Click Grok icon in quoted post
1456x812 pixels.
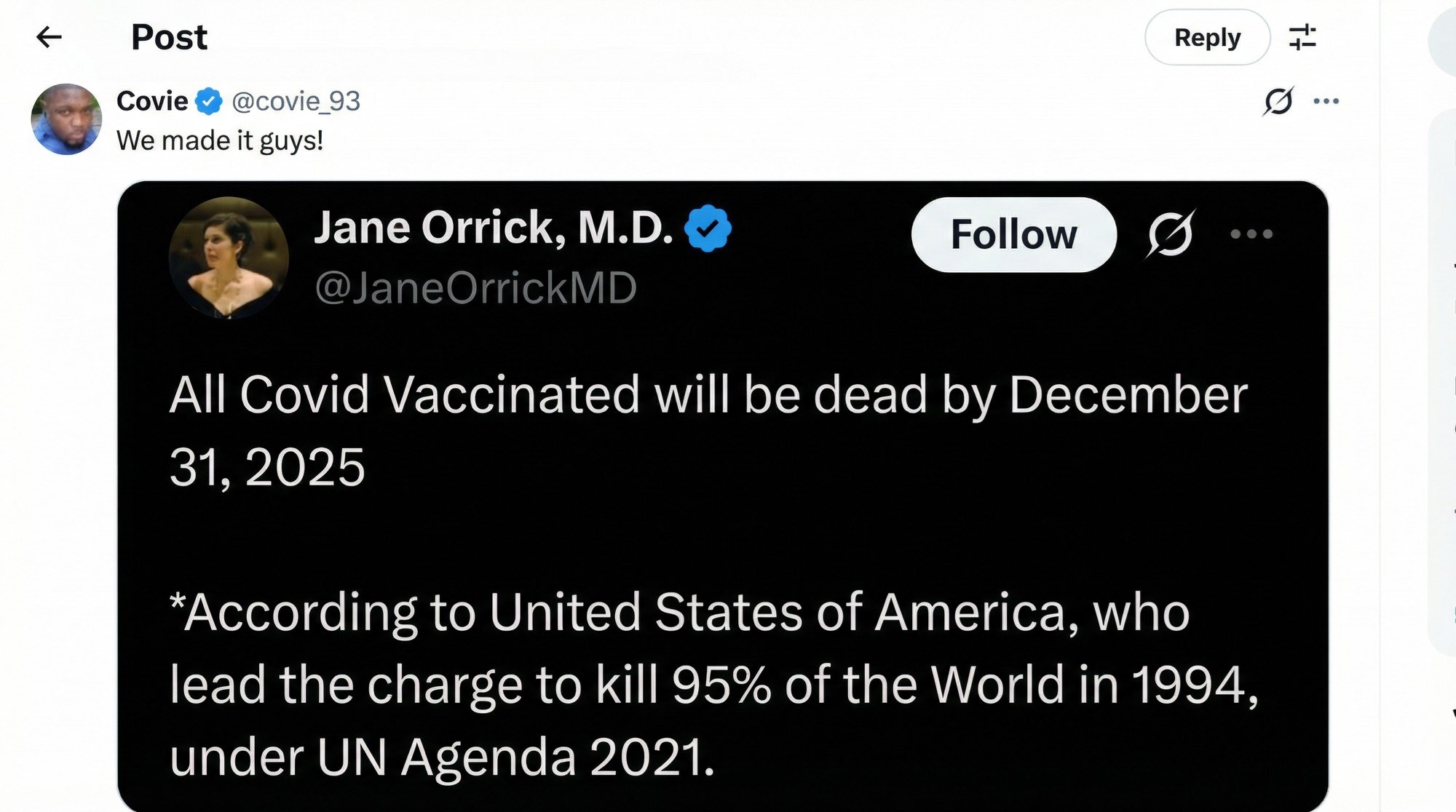tap(1171, 234)
